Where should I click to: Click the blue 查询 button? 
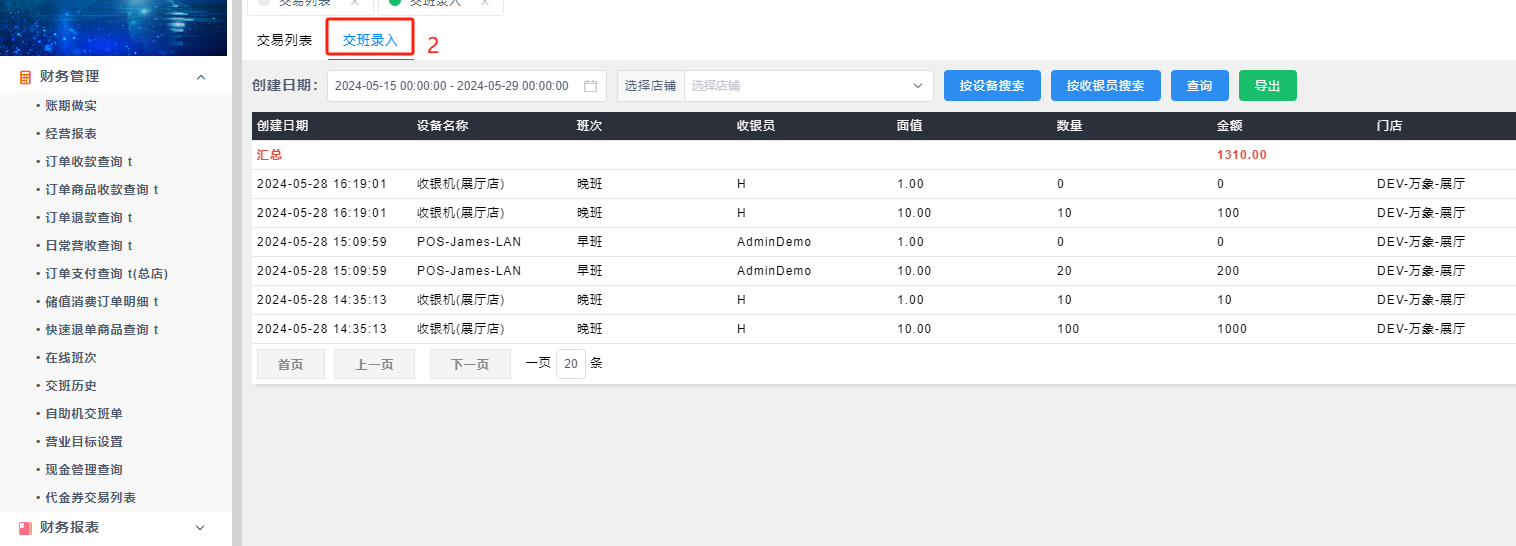(x=1199, y=86)
